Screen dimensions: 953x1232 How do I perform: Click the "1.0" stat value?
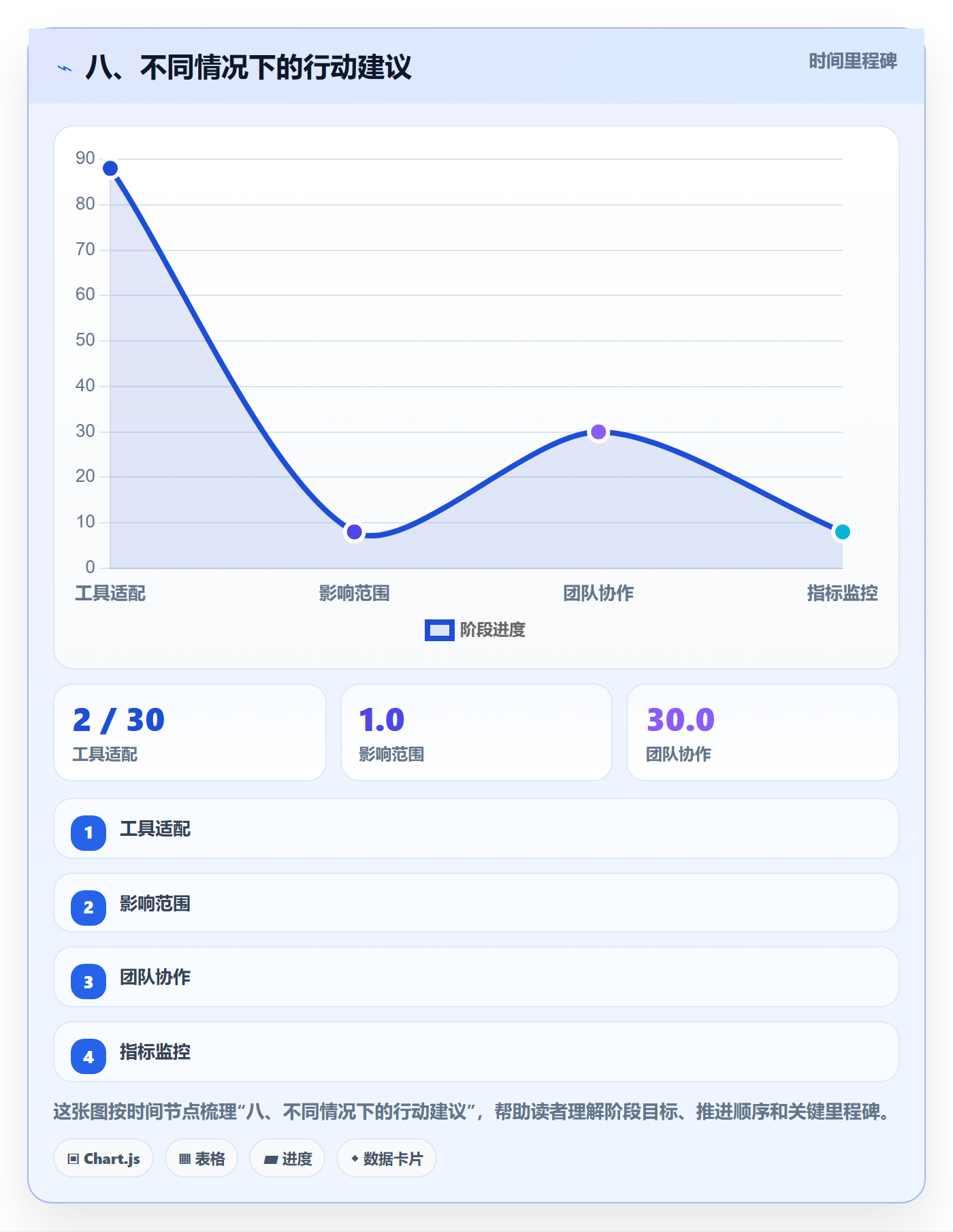point(382,719)
